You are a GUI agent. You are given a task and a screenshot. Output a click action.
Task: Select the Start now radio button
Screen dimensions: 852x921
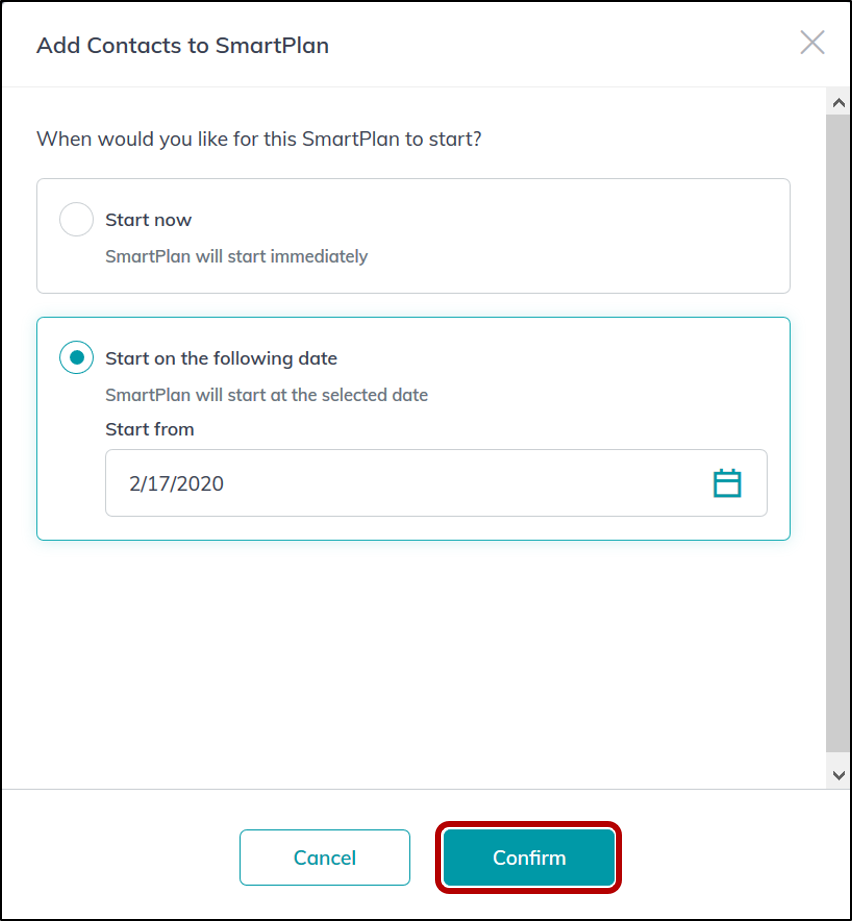tap(76, 219)
